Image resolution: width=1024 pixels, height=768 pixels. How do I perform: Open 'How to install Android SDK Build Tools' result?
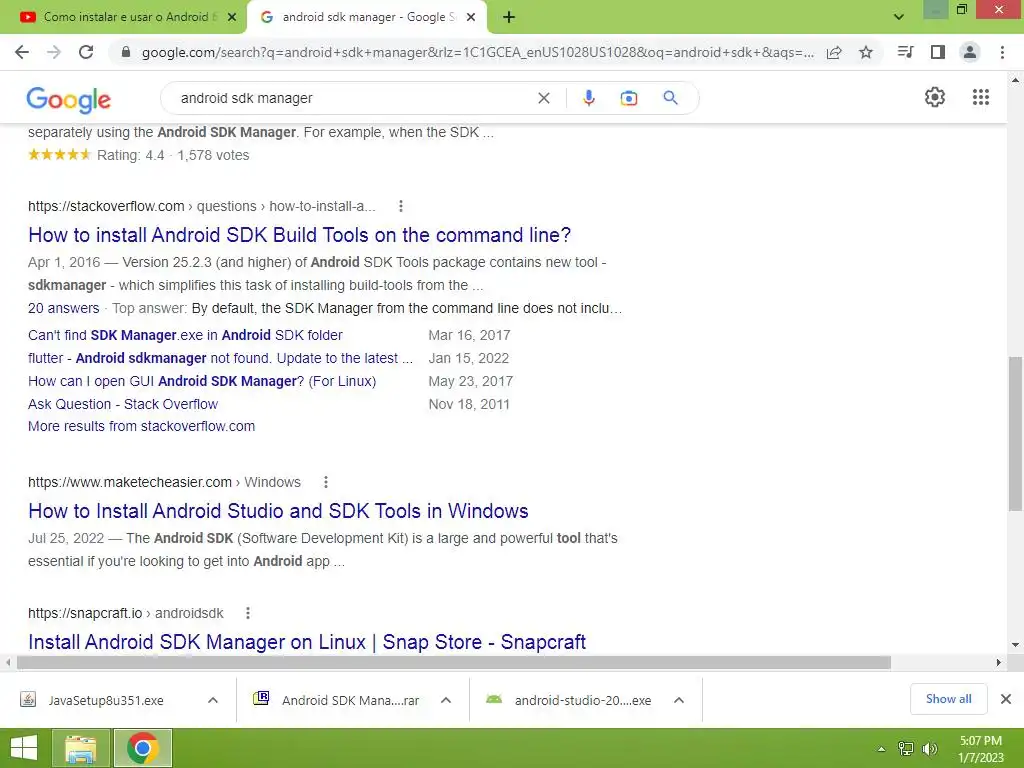click(300, 235)
